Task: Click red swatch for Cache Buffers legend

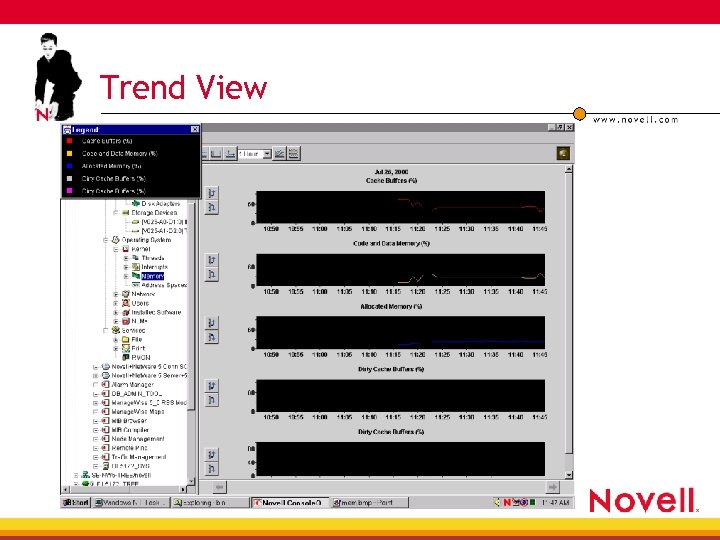Action: [x=70, y=141]
